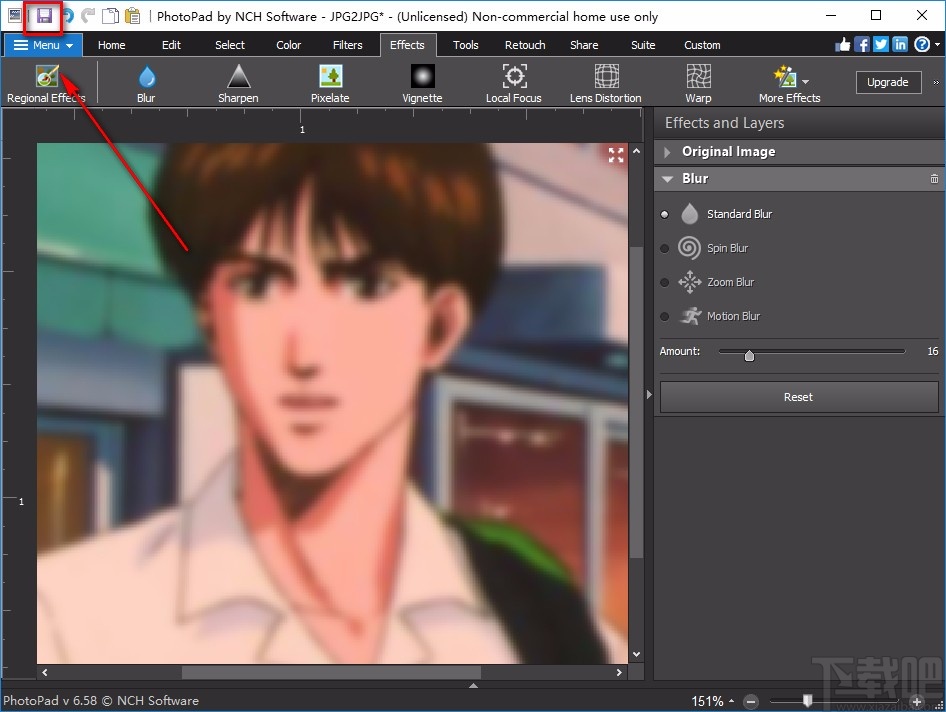Open the Lens Distortion tool
The height and width of the screenshot is (712, 946).
click(605, 82)
